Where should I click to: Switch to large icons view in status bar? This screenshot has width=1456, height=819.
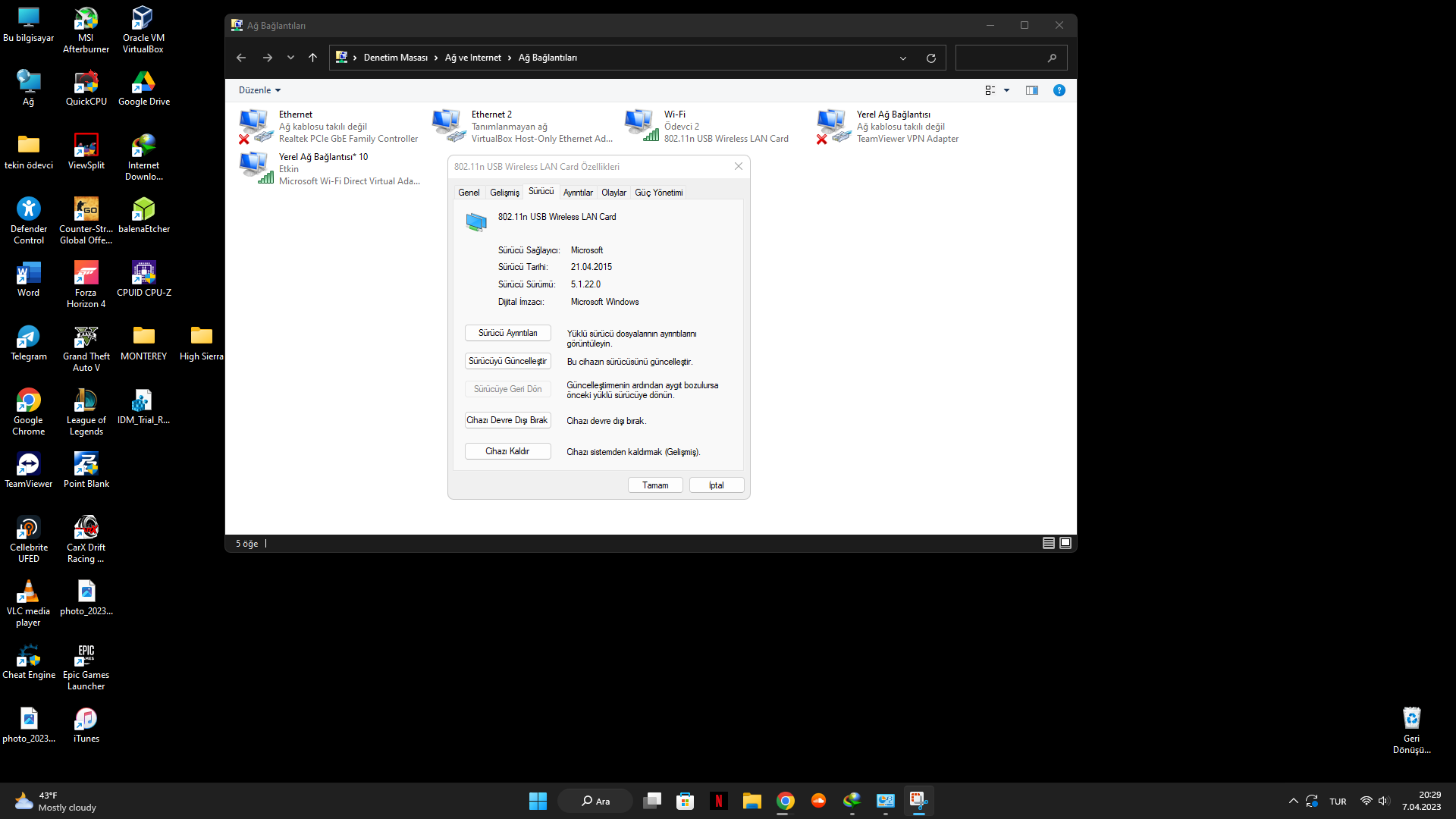click(x=1065, y=543)
